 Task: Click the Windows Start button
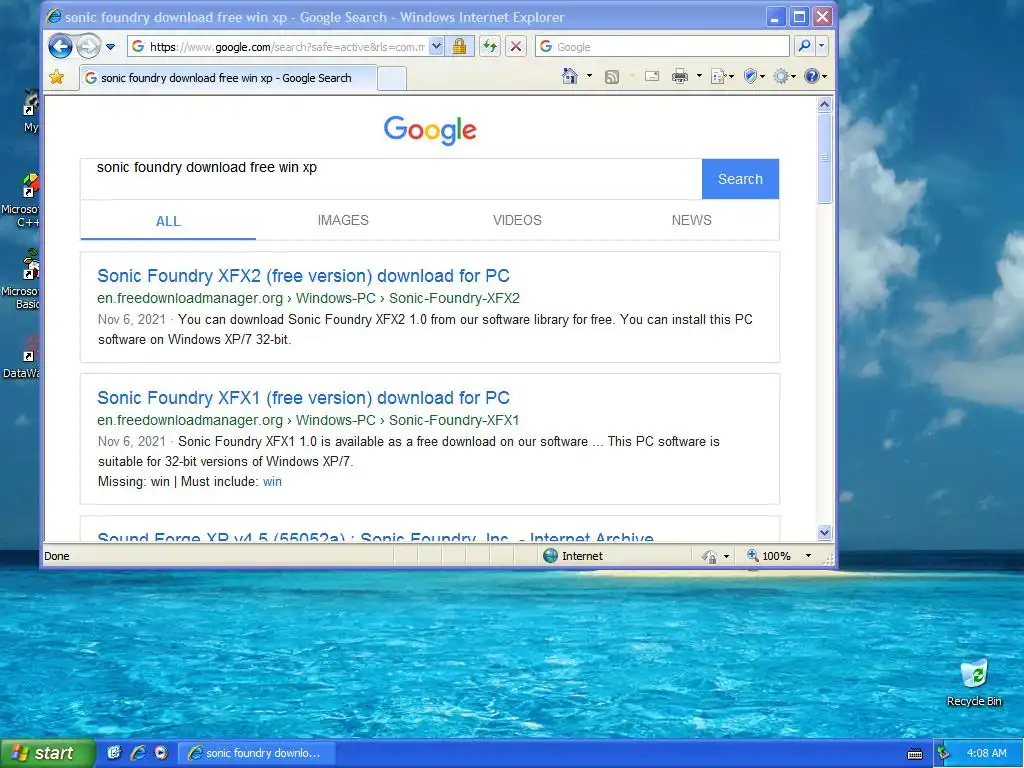[x=47, y=753]
